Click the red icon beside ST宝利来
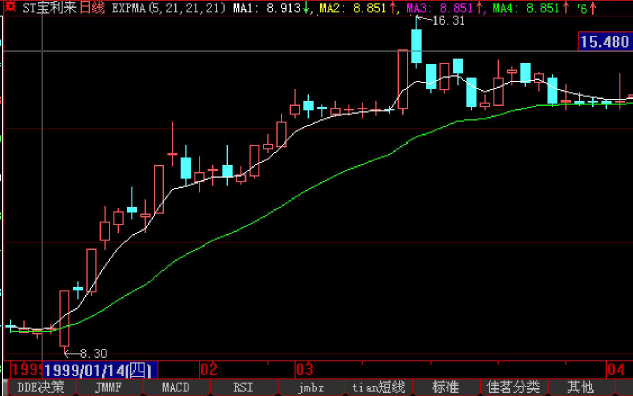633x396 pixels. tap(10, 7)
